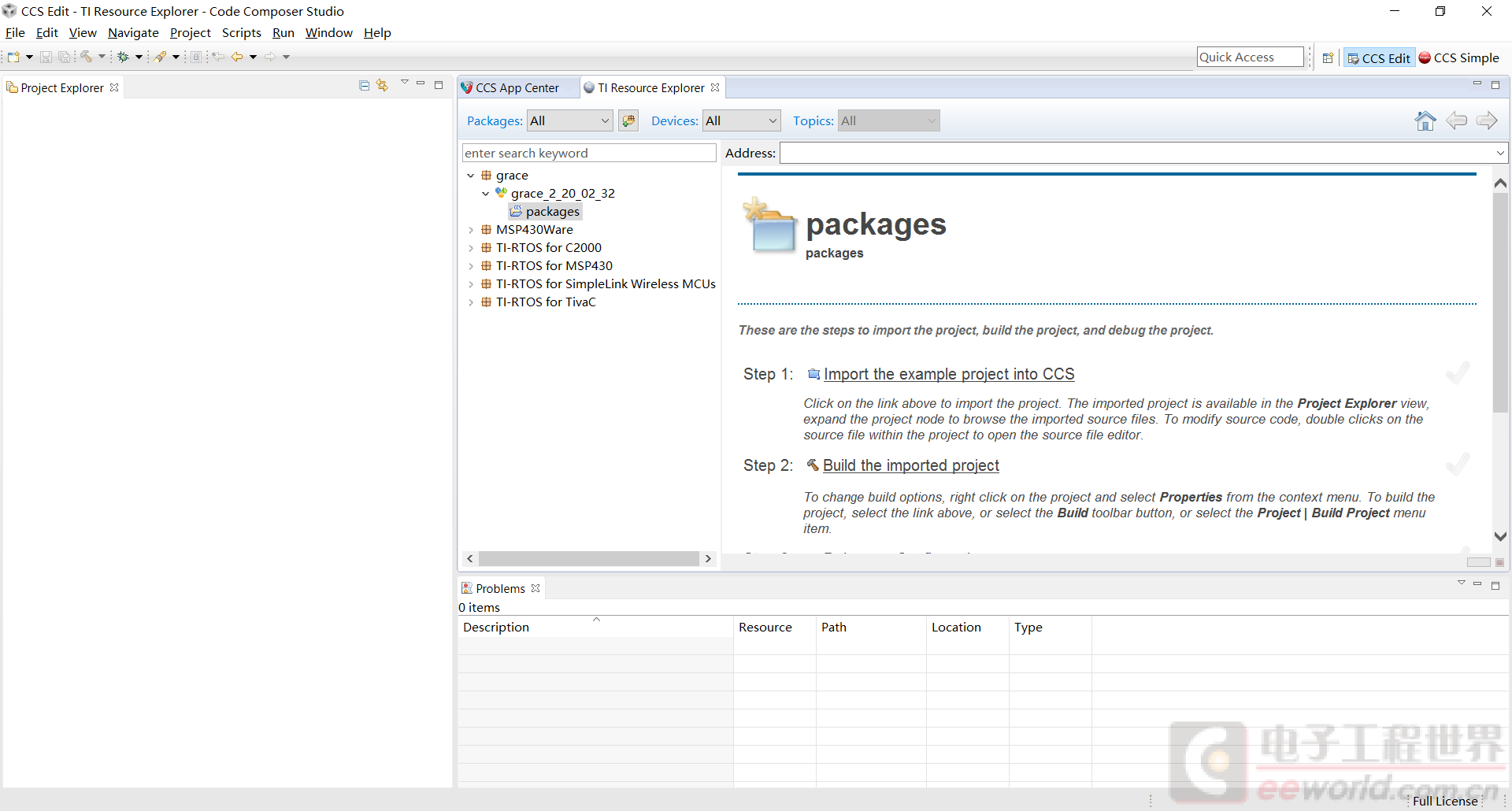This screenshot has width=1512, height=811.
Task: Collapse the grace_2_20_02_32 node
Action: point(486,194)
